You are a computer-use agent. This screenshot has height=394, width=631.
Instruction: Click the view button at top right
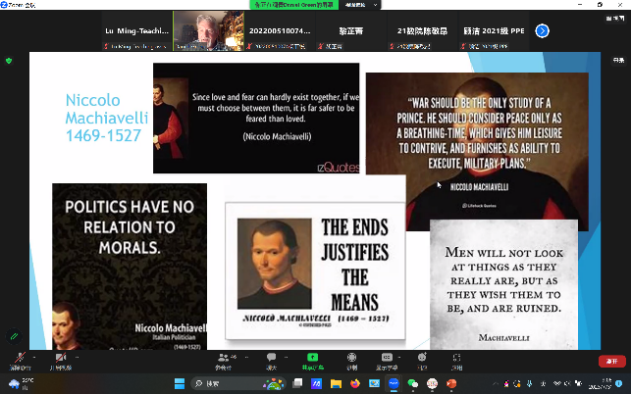(x=615, y=19)
